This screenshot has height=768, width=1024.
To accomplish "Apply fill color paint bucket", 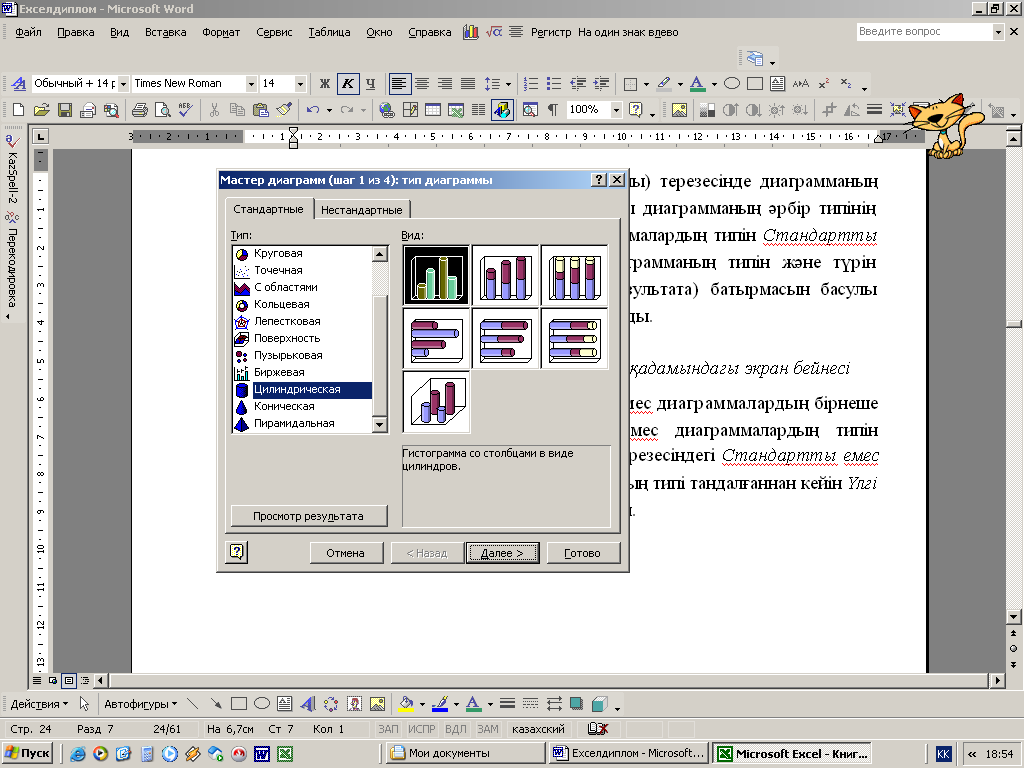I will (406, 704).
